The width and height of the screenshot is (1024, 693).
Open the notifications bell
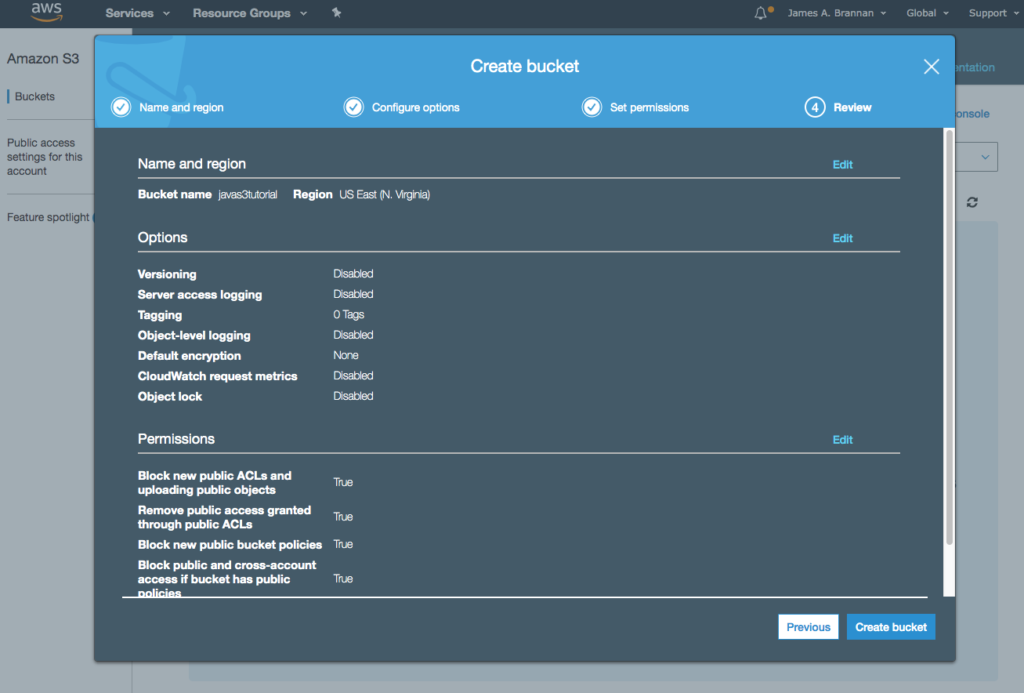tap(761, 13)
